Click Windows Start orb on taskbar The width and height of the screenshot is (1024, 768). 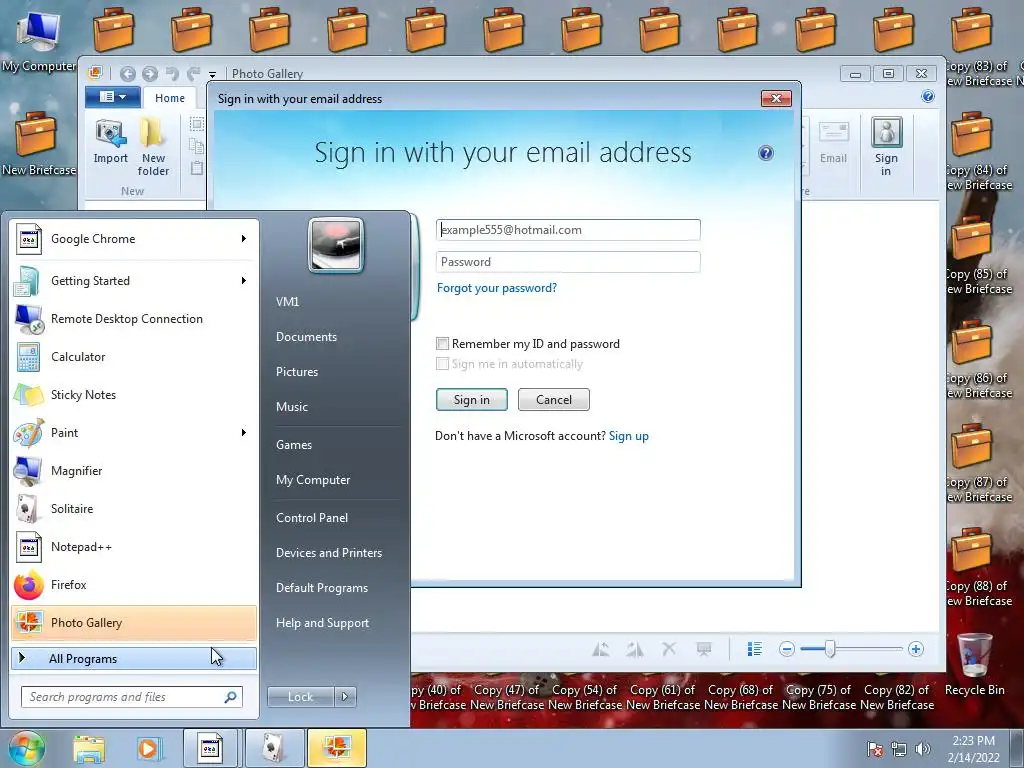tap(26, 748)
